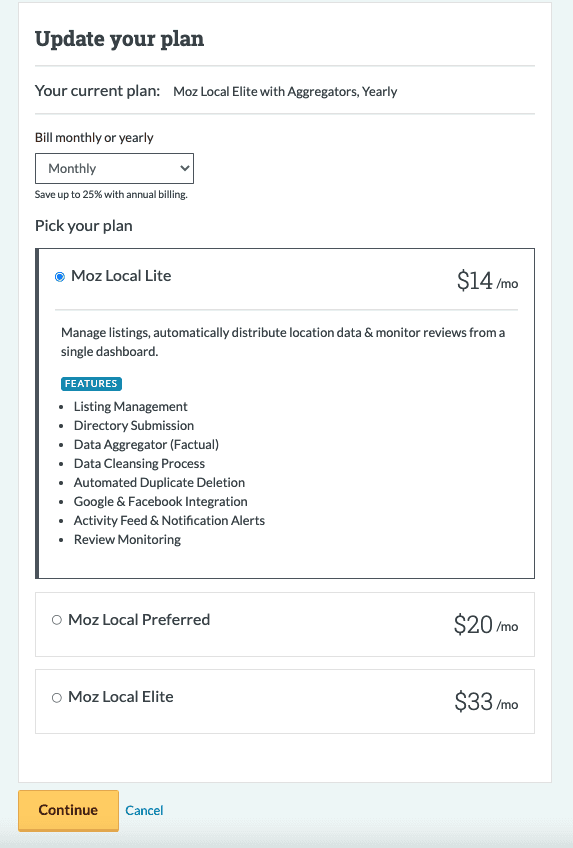The height and width of the screenshot is (848, 573).
Task: Click the 'Bill monthly or yearly' label
Action: point(94,137)
